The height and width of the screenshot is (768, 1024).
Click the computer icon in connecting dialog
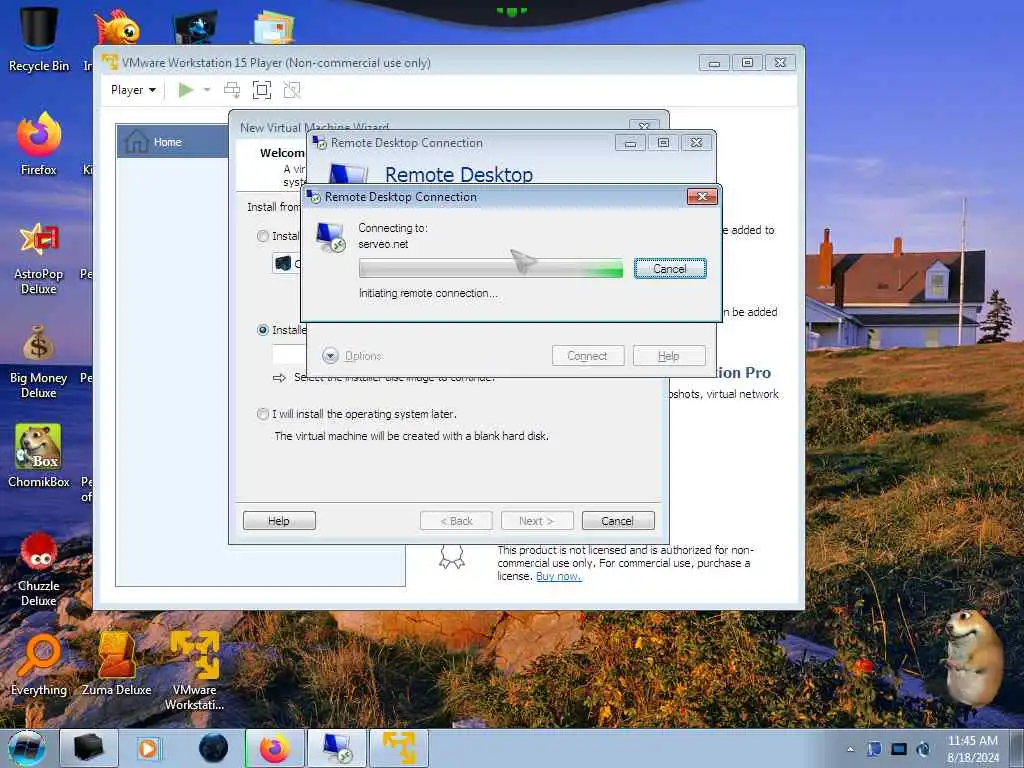tap(330, 237)
